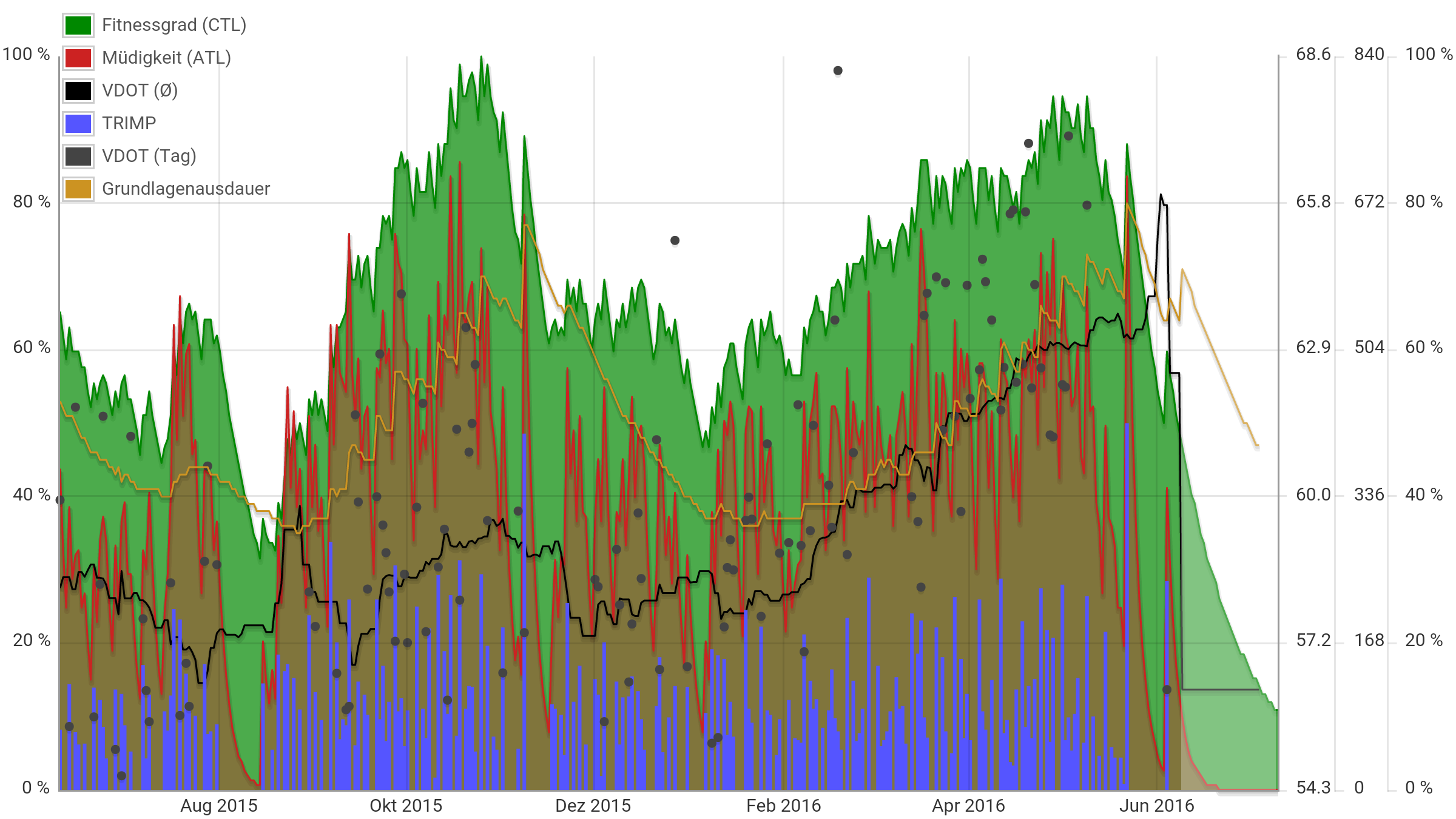Click the dark gray VDOT (Tag) swatch
The image size is (1456, 819).
pyautogui.click(x=78, y=157)
